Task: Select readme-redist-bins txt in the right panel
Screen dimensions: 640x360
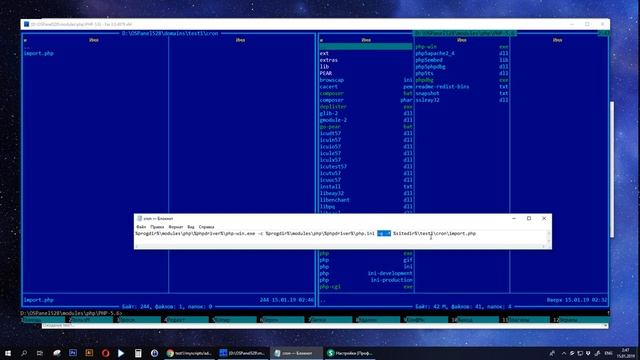Action: coord(462,87)
